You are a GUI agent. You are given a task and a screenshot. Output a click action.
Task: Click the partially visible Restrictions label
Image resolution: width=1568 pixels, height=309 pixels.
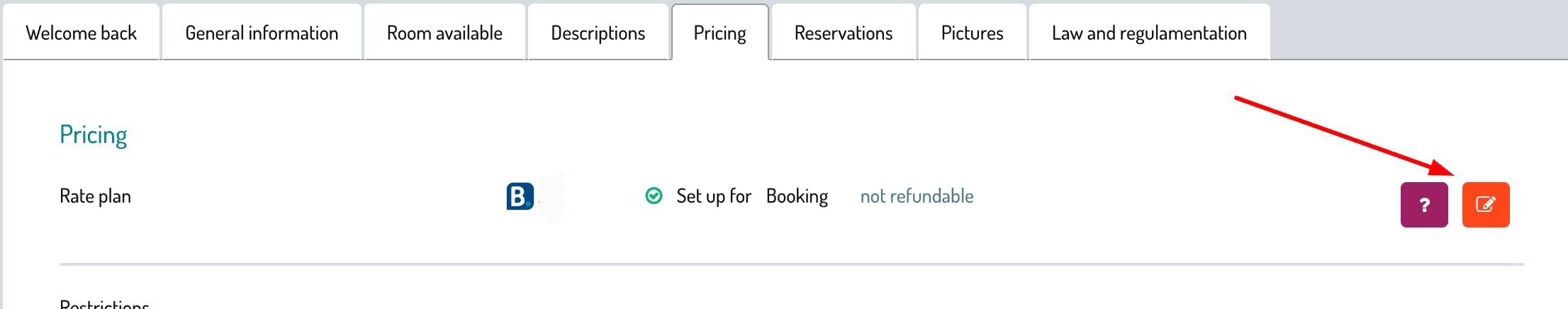[104, 304]
